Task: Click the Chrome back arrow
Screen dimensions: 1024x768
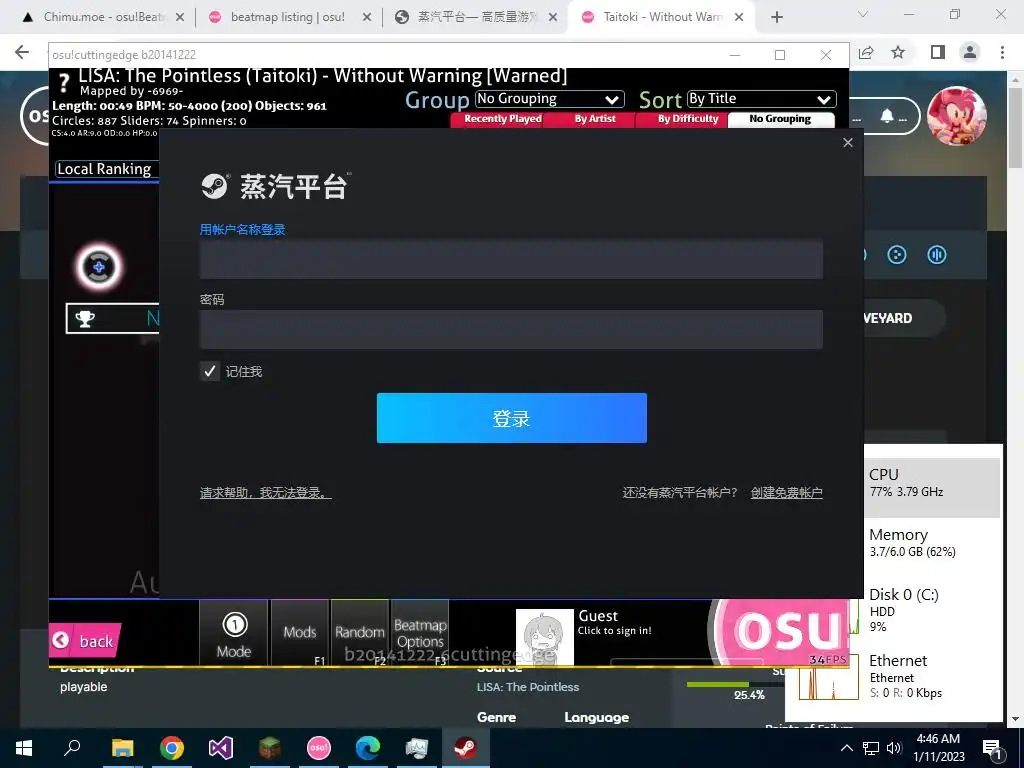Action: [x=22, y=52]
